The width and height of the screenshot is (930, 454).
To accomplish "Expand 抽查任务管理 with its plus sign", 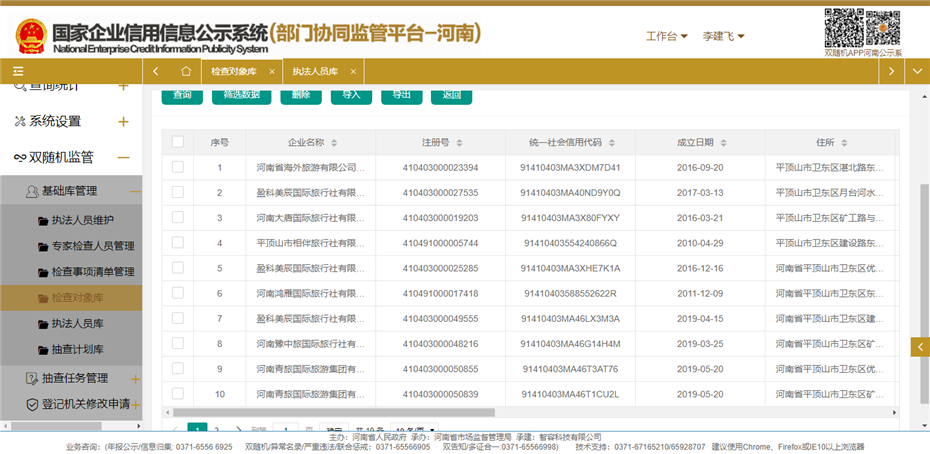I will (135, 379).
